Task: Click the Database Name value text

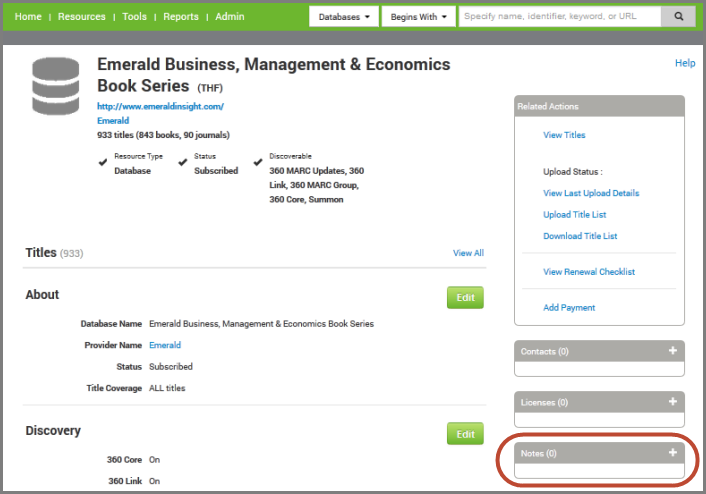Action: pyautogui.click(x=262, y=324)
